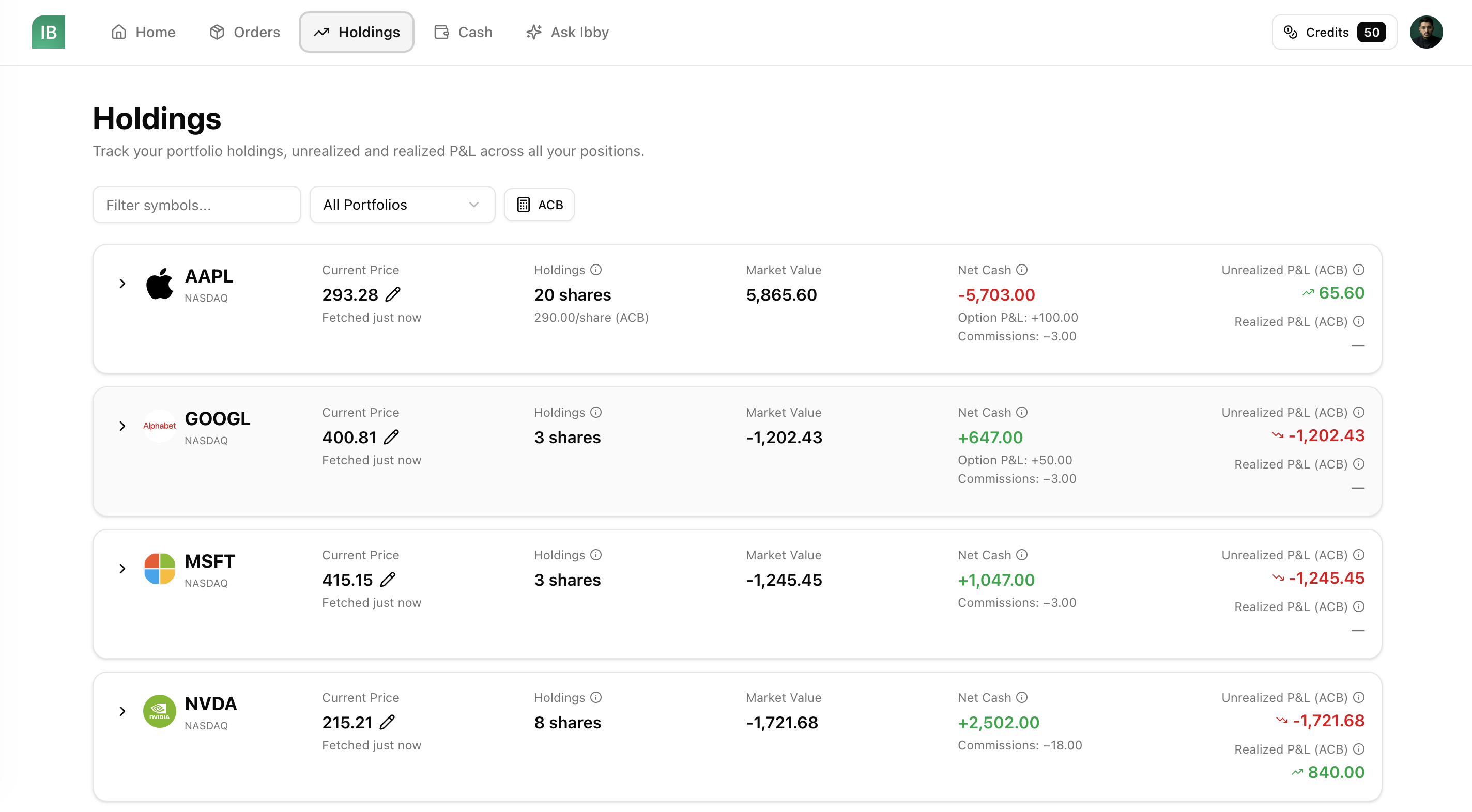Click GOOGL Realized P&L info icon

[x=1359, y=464]
